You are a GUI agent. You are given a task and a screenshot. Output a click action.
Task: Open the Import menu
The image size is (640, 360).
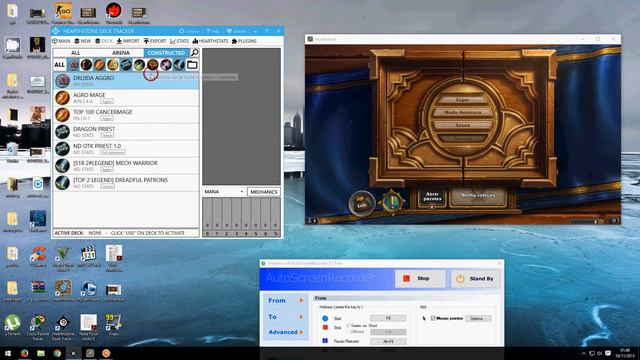[128, 41]
